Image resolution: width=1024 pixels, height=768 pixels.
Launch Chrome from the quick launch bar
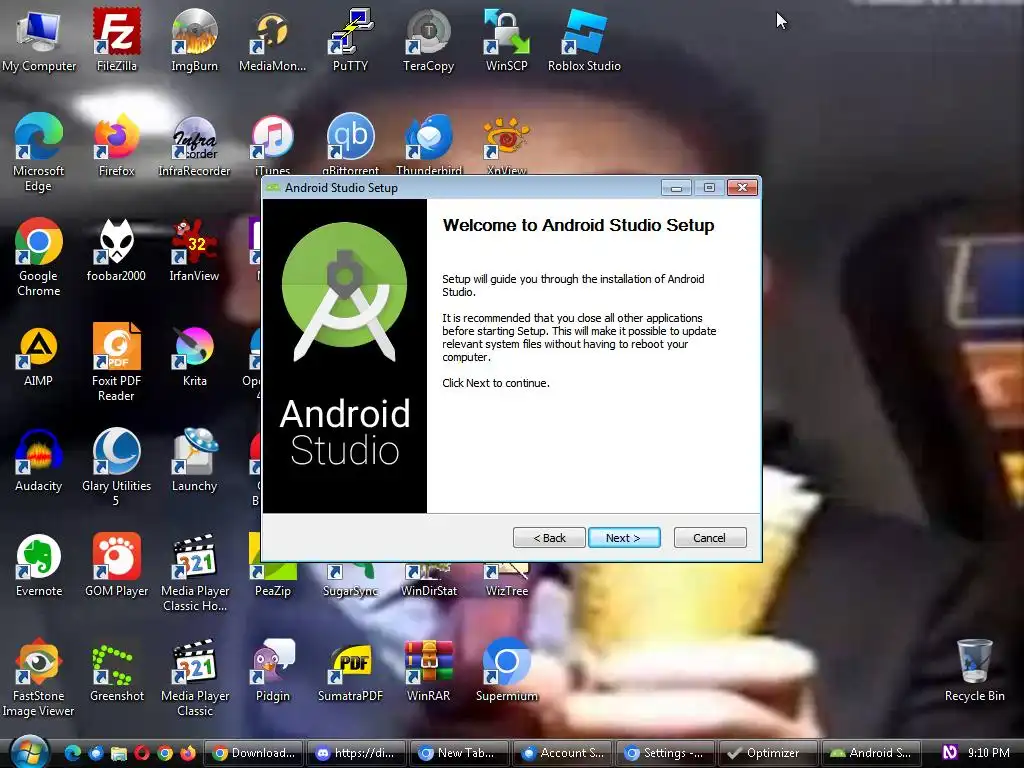pyautogui.click(x=165, y=753)
